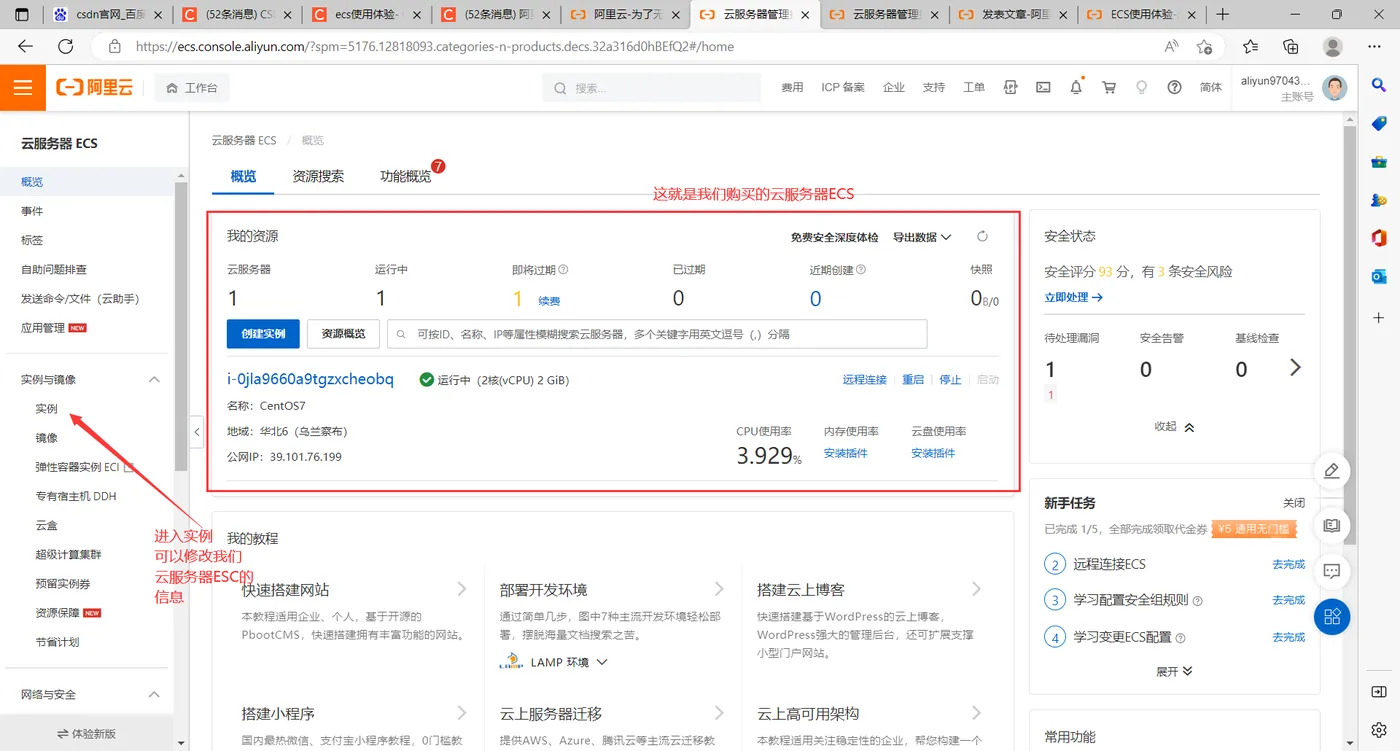This screenshot has width=1400, height=751.
Task: Add a sidebar app with plus icon
Action: [x=1379, y=318]
